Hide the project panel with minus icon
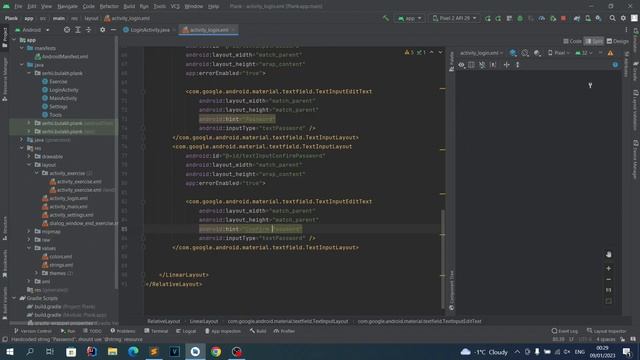This screenshot has height=360, width=640. (113, 30)
